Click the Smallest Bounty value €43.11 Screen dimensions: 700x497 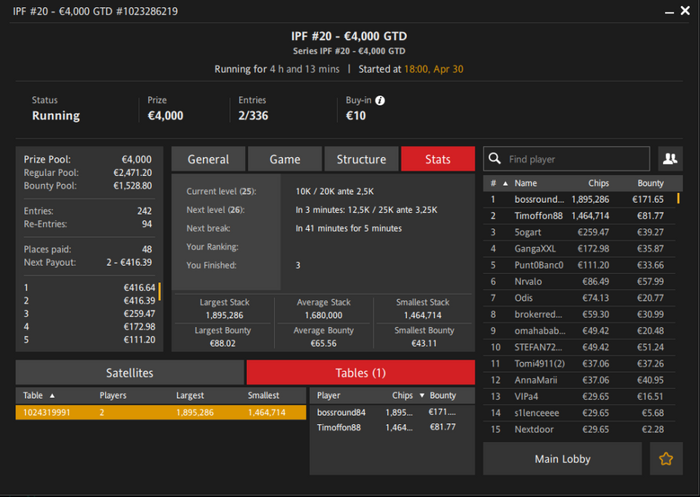tap(424, 343)
